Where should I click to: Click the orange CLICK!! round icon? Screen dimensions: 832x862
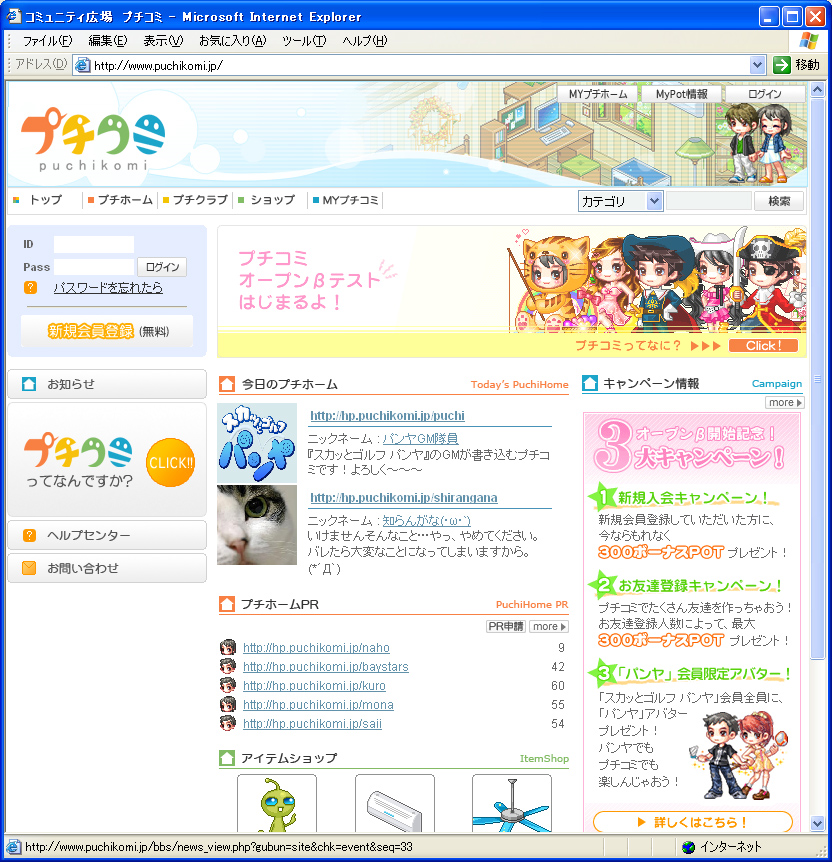(170, 462)
